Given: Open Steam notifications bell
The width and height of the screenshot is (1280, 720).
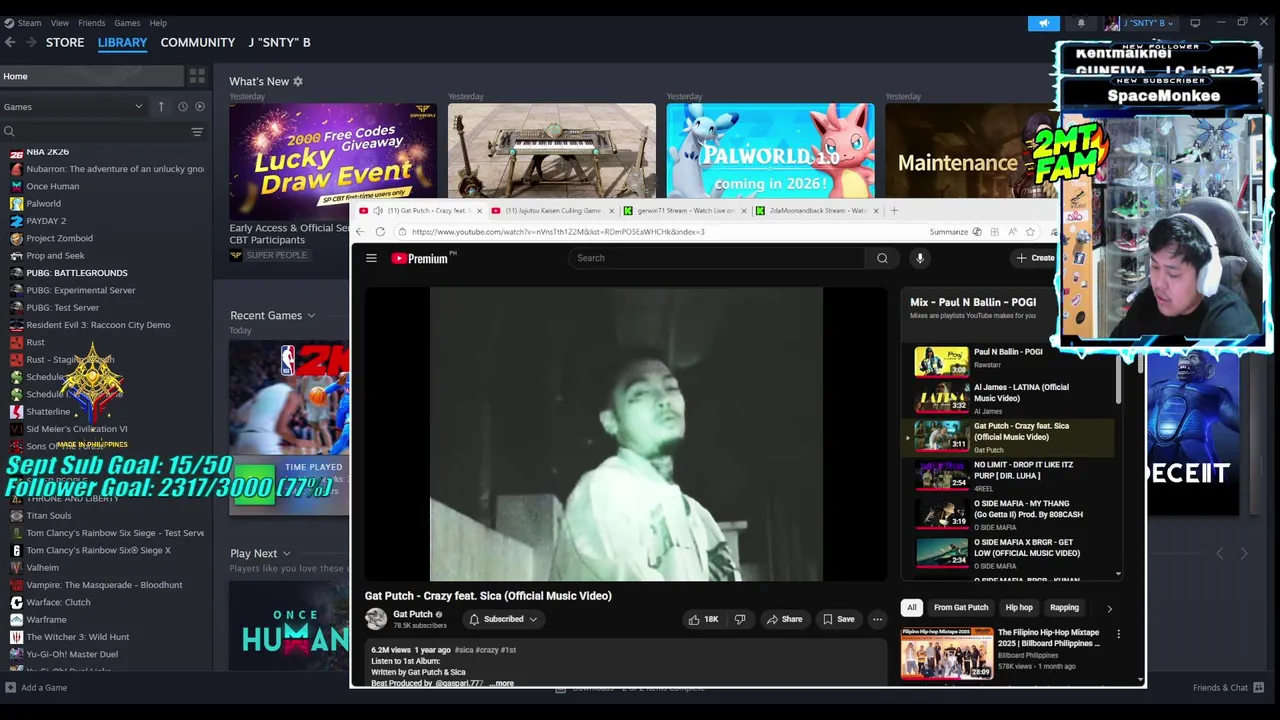Looking at the screenshot, I should (1081, 23).
